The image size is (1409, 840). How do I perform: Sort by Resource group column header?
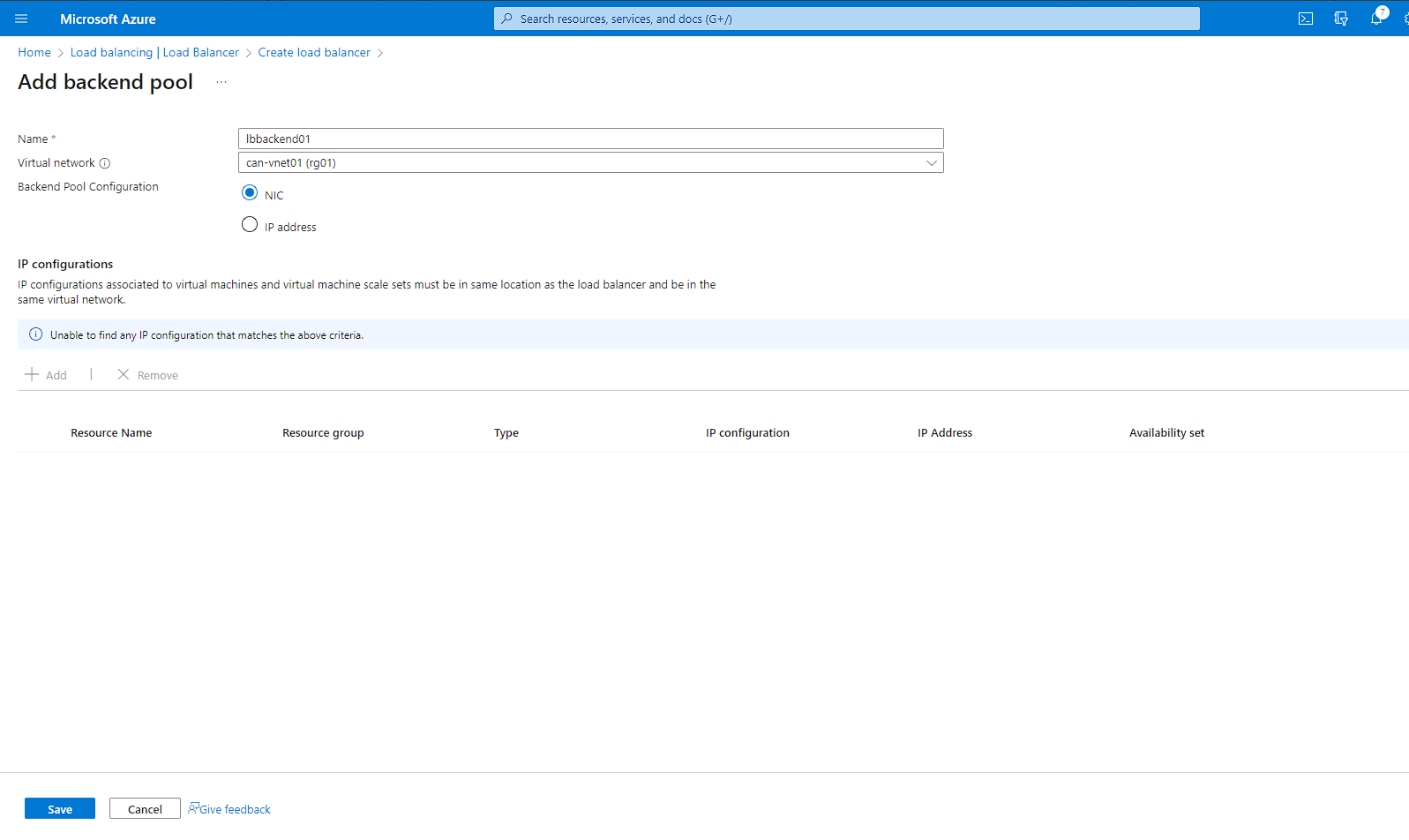click(x=323, y=432)
